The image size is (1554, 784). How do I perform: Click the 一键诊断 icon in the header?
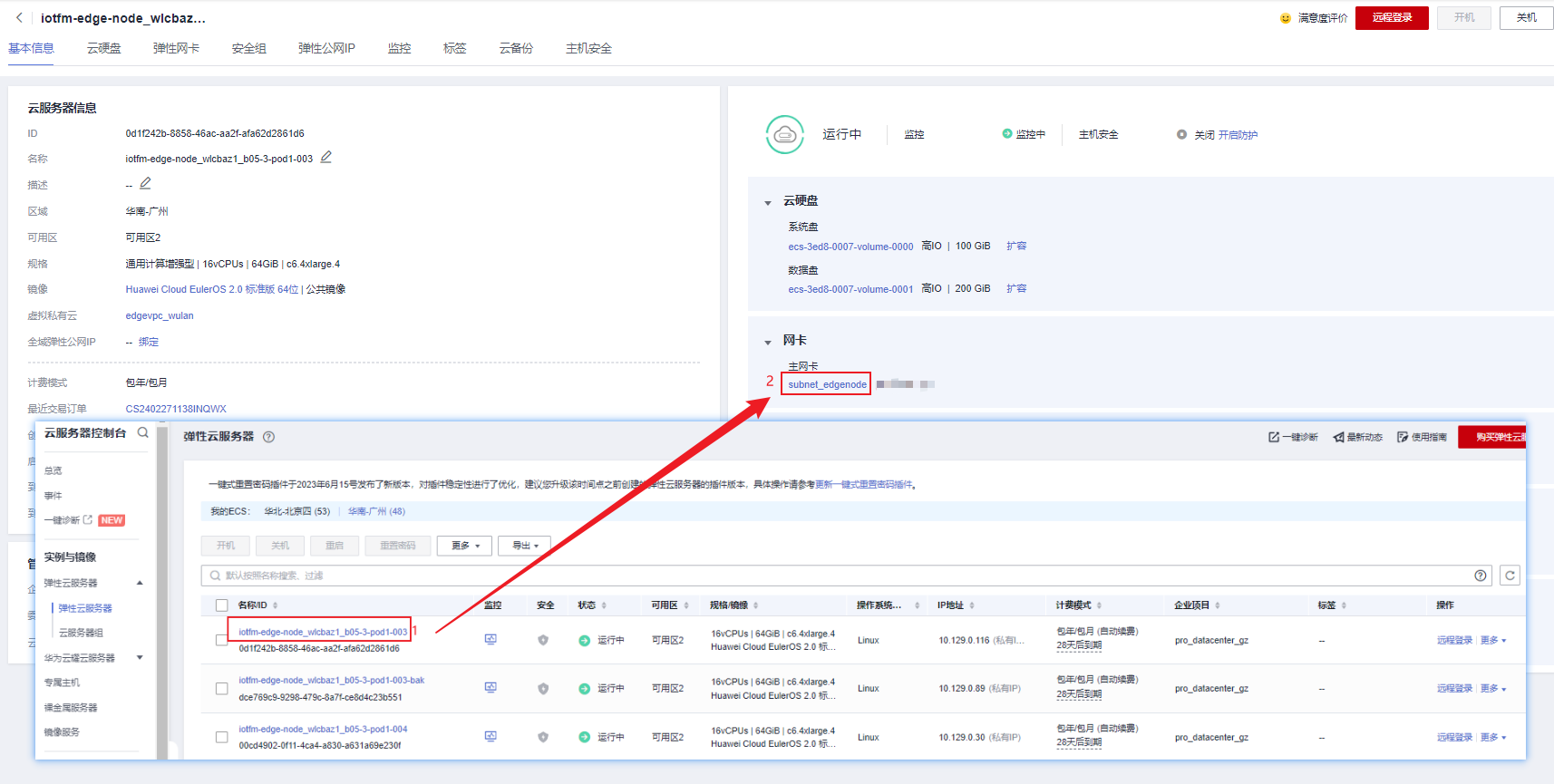1274,437
